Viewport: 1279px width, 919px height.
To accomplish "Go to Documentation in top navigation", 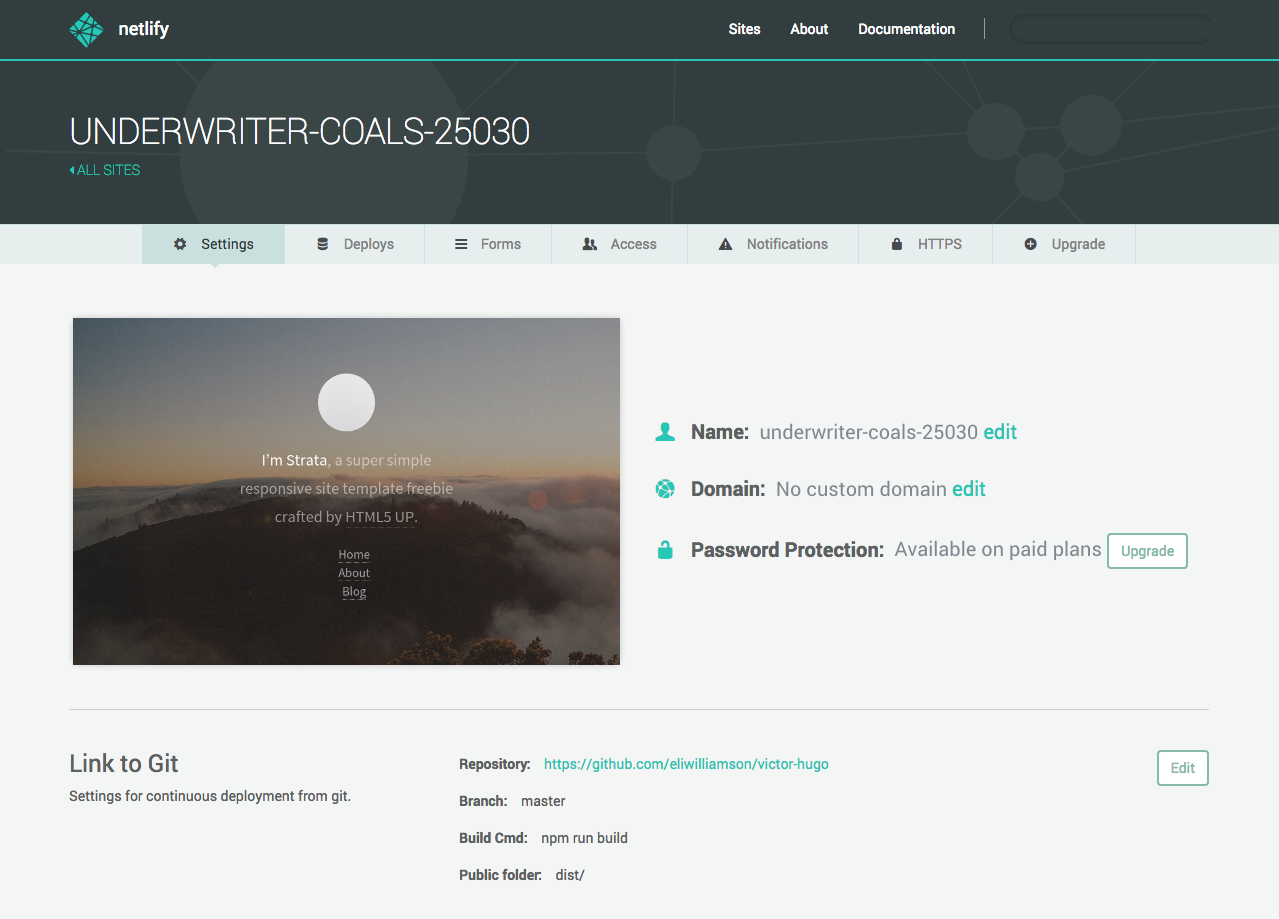I will point(906,29).
